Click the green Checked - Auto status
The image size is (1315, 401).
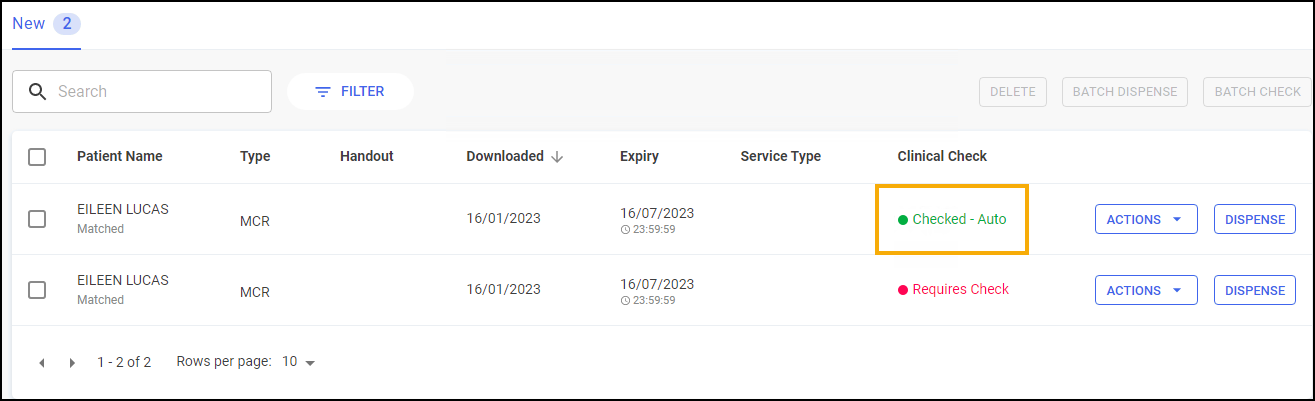point(958,219)
